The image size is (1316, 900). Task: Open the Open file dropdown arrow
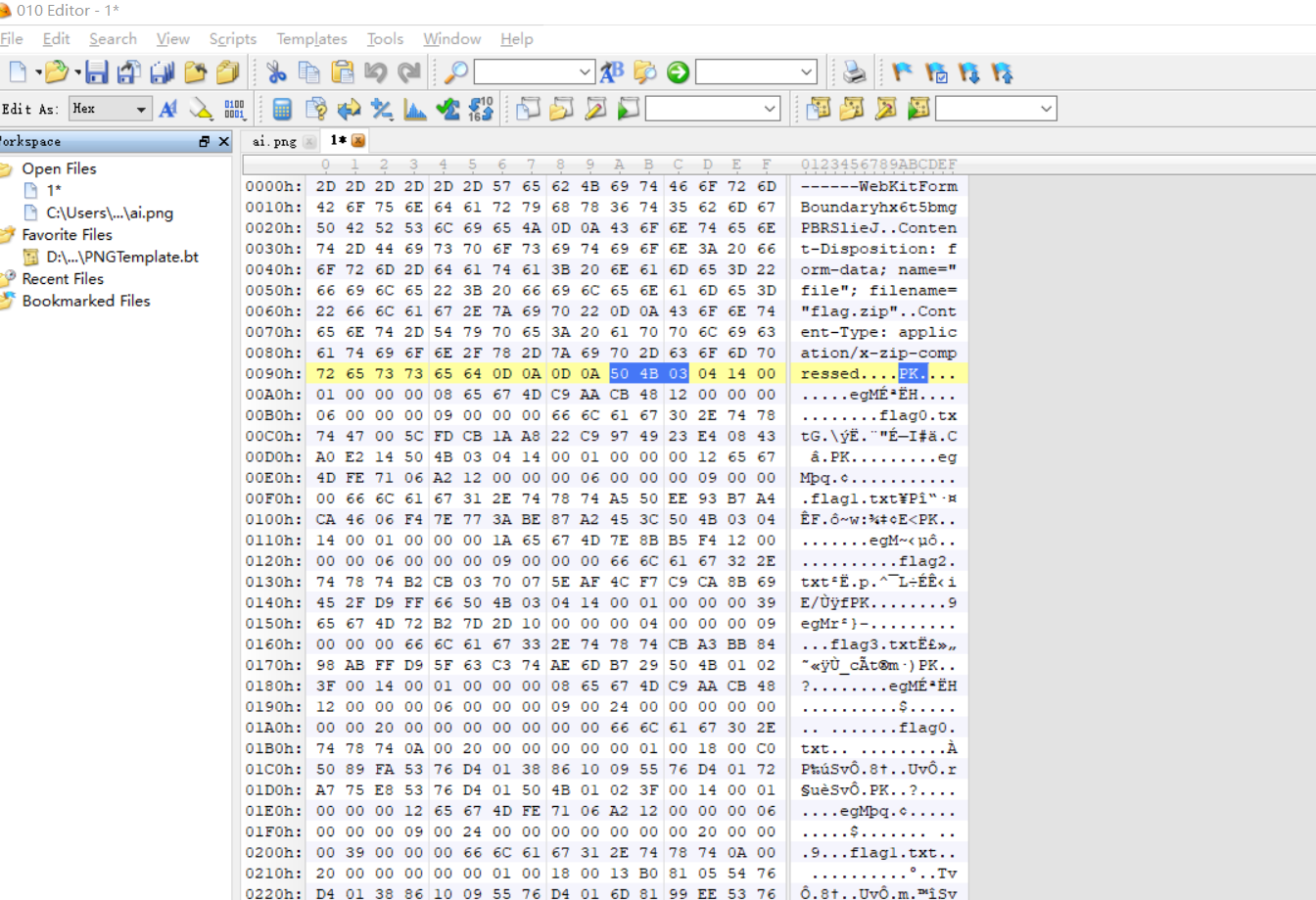[77, 72]
